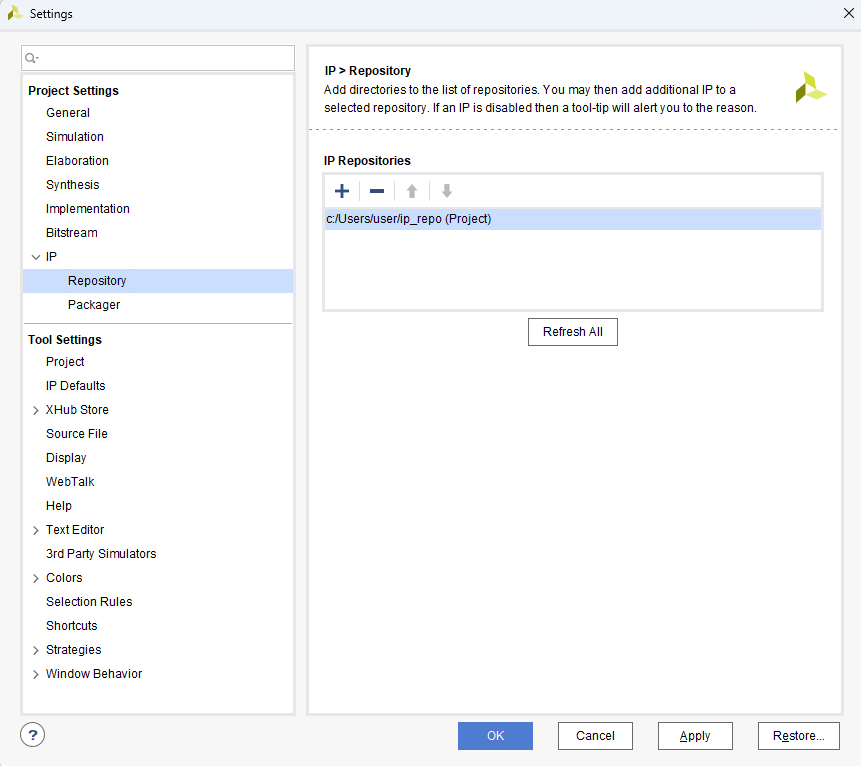Select Help tool settings

point(59,506)
